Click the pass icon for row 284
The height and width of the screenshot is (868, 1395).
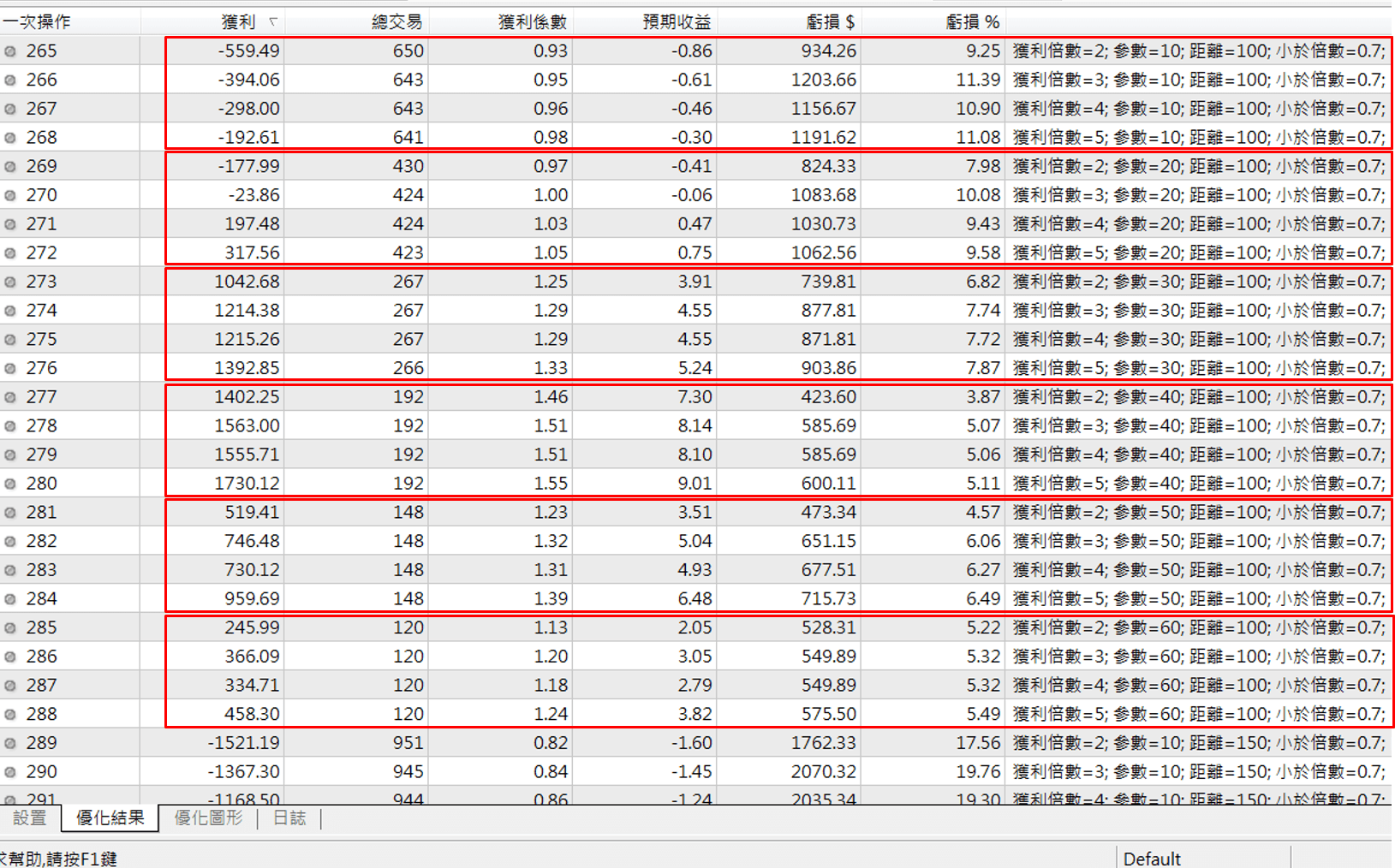(10, 599)
